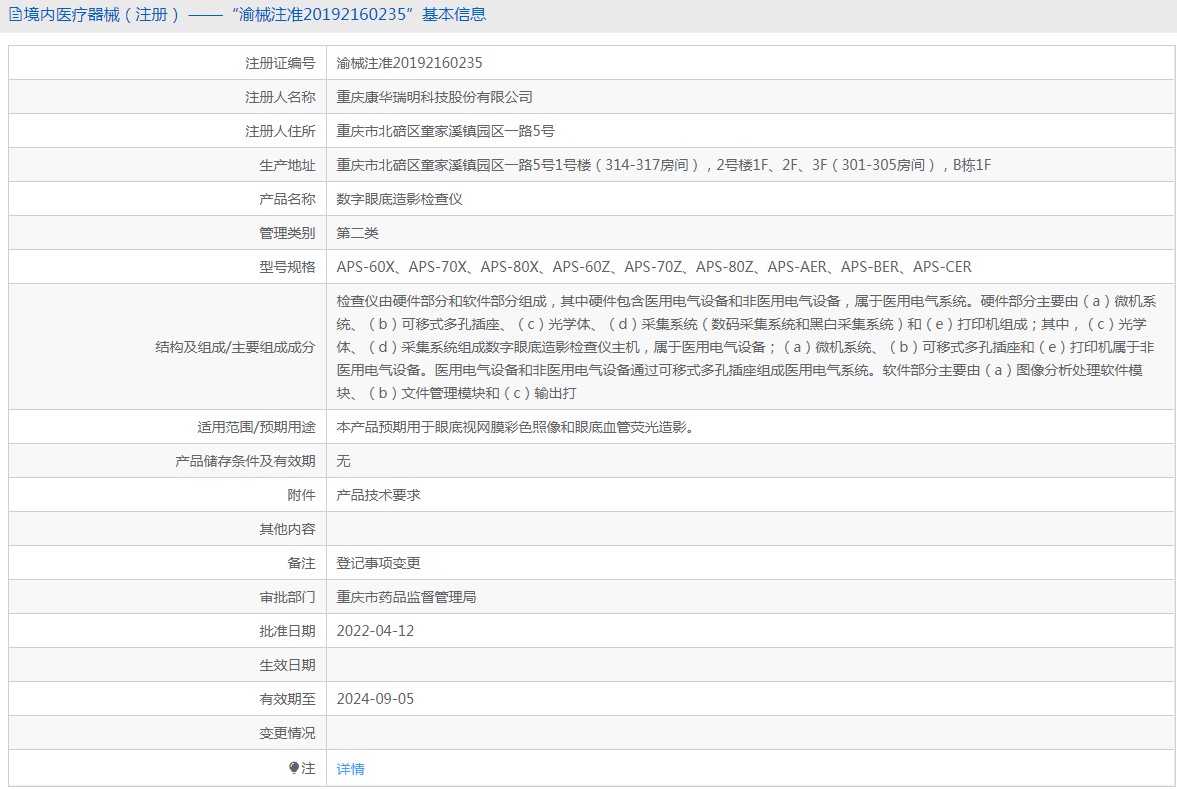The image size is (1177, 790).
Task: Click the approval date 2022-04-12
Action: [x=375, y=631]
